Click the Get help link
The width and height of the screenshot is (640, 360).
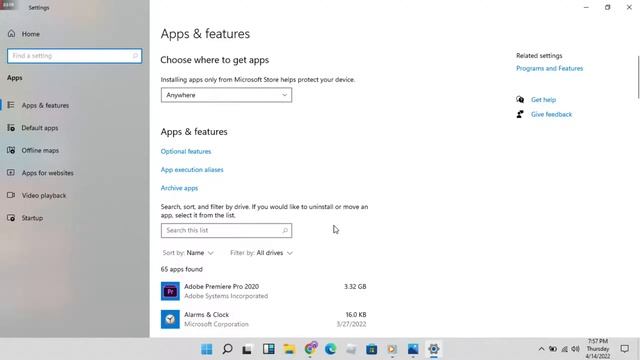coord(543,100)
